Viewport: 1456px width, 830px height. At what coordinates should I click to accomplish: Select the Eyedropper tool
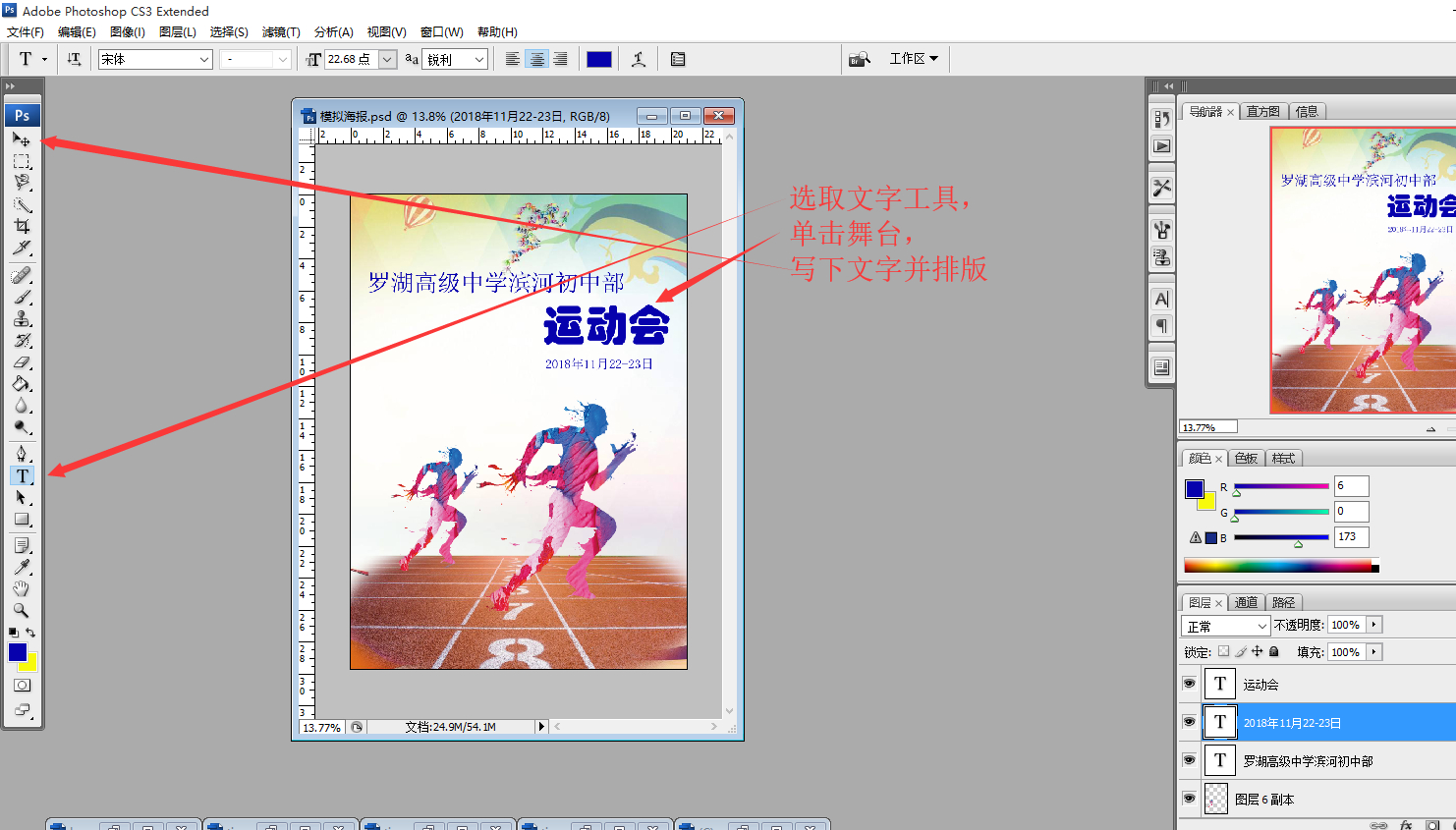tap(22, 567)
